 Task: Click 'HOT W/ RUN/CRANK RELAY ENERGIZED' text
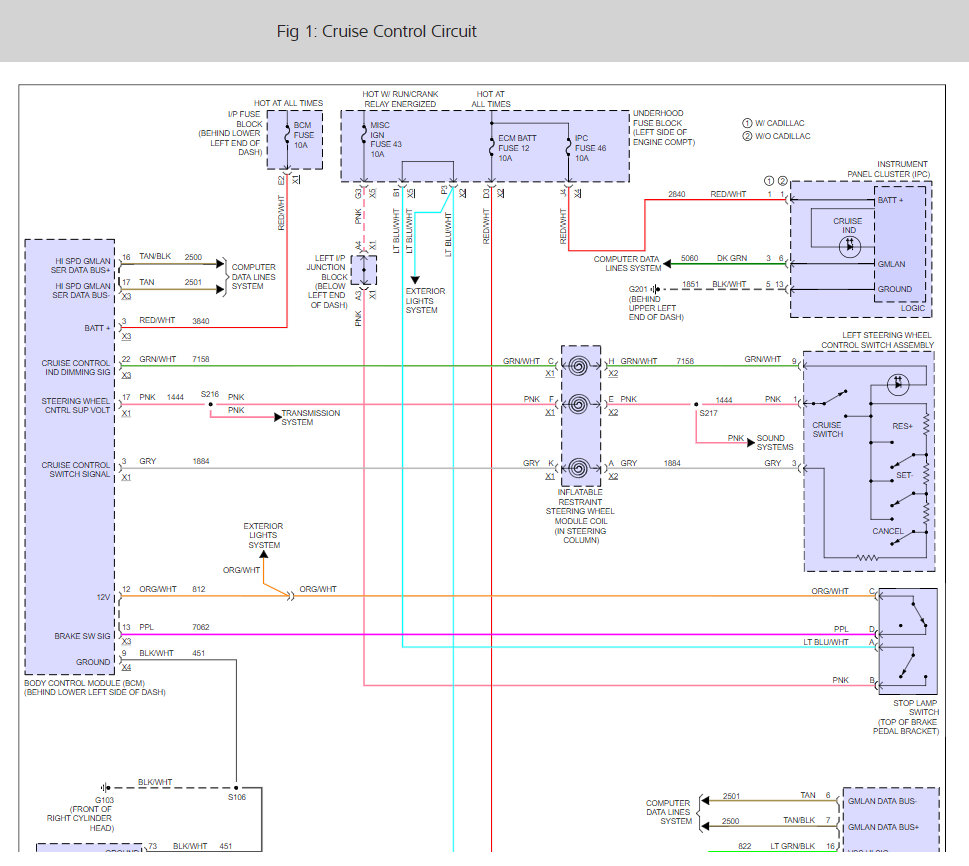click(400, 99)
